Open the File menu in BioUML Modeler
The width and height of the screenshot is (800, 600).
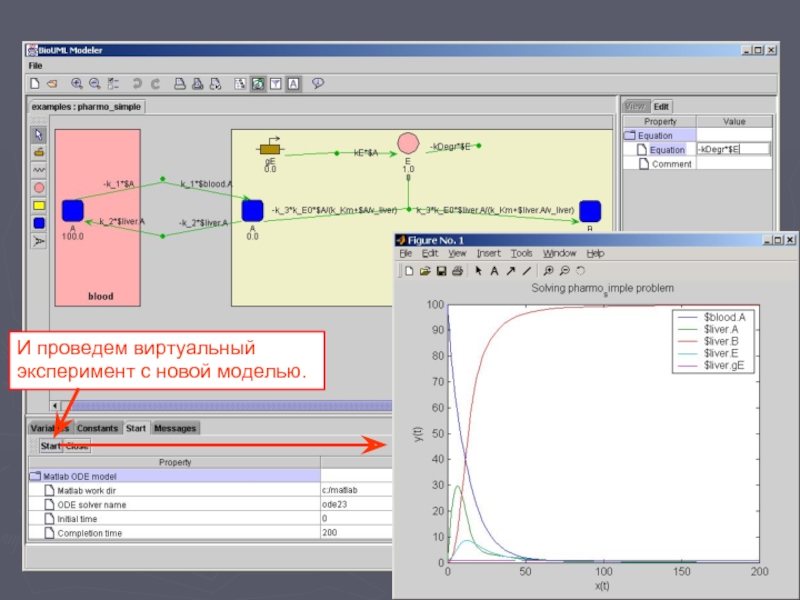coord(36,65)
